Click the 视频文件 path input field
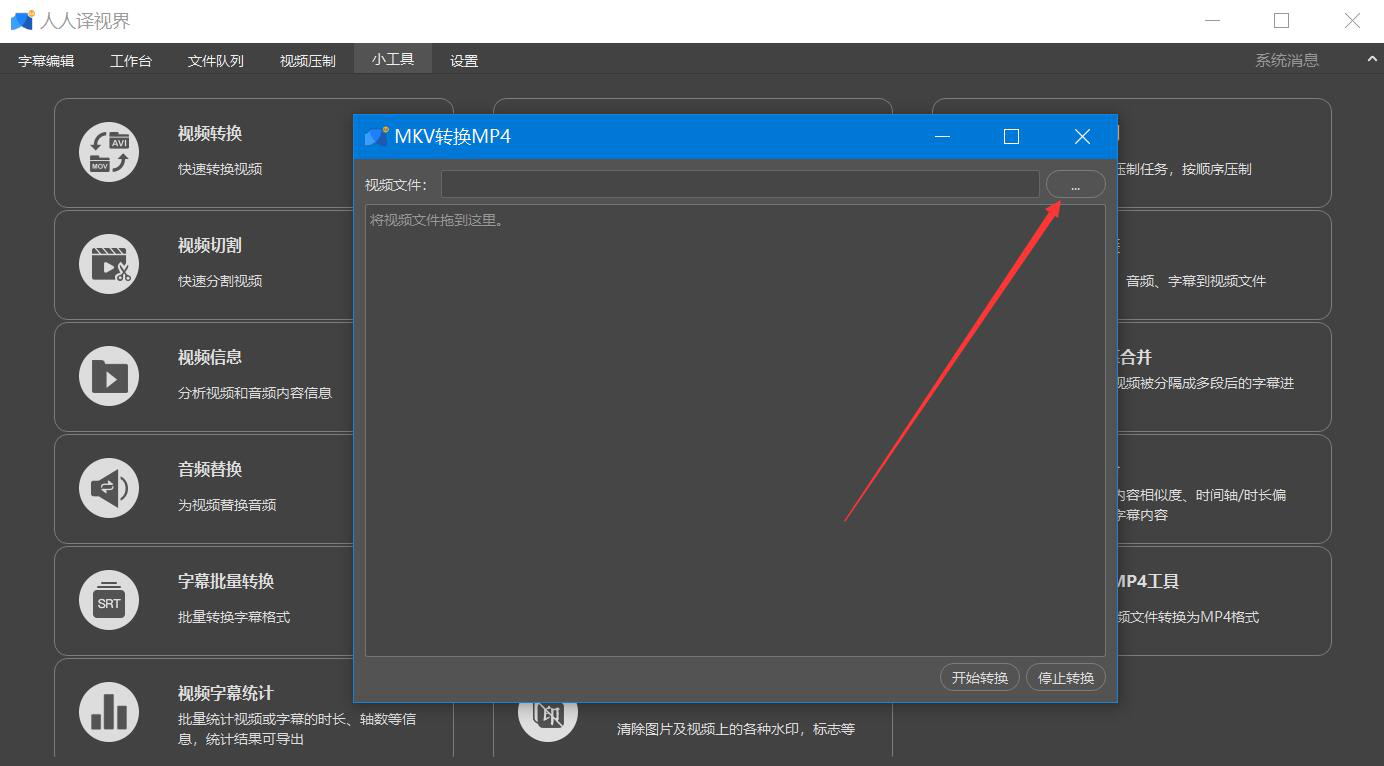The width and height of the screenshot is (1384, 766). coord(739,183)
